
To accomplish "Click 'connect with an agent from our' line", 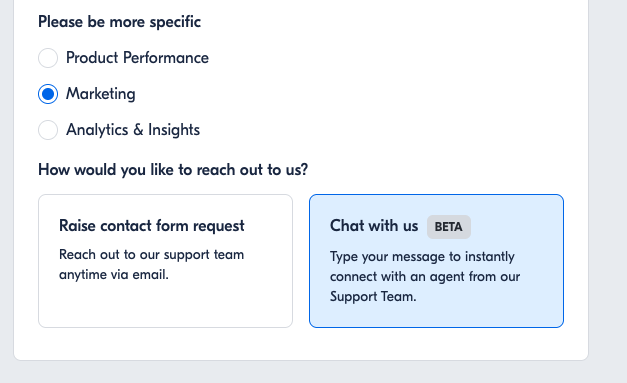I will 425,277.
